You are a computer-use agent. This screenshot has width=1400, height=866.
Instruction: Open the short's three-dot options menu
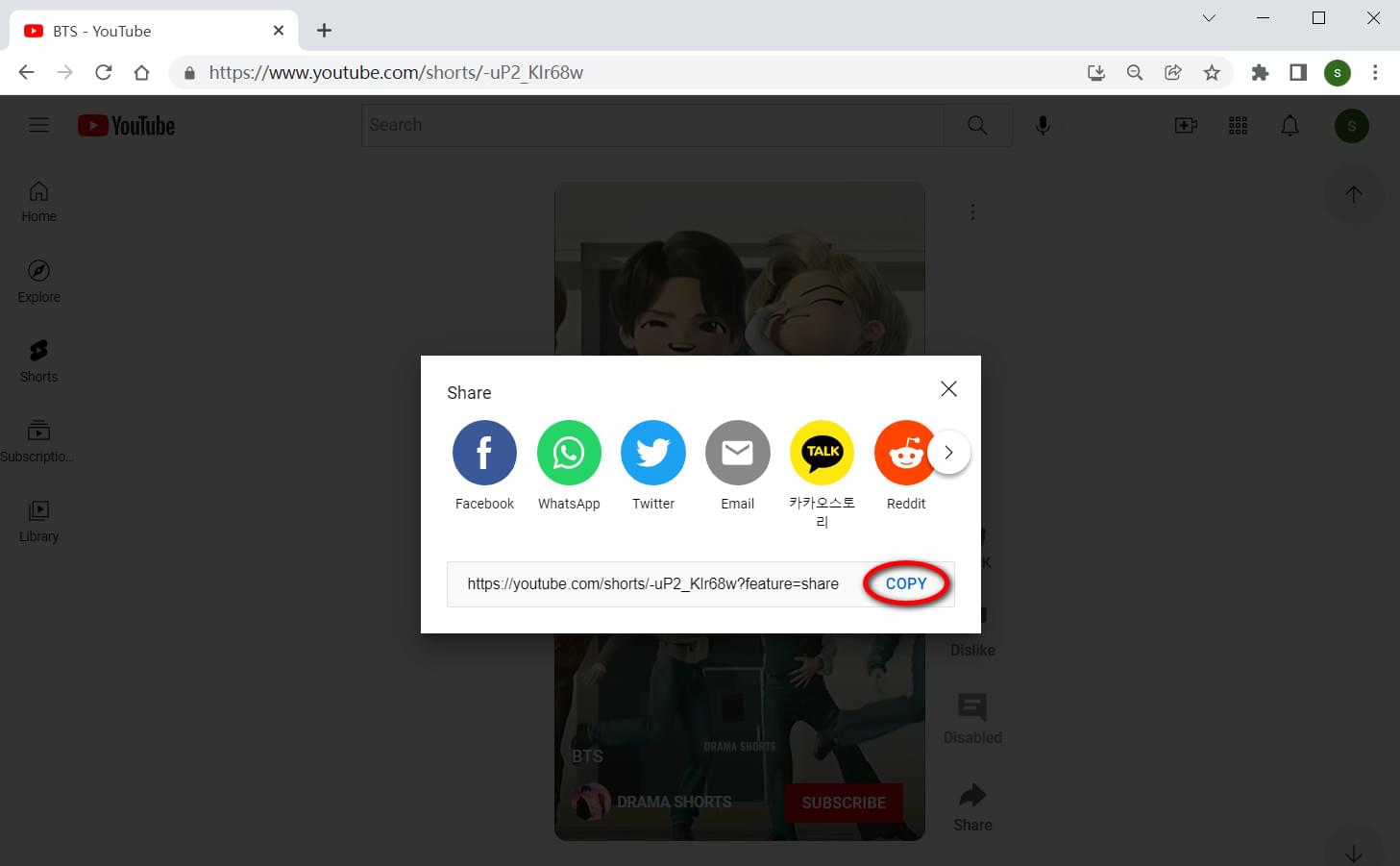[x=972, y=211]
